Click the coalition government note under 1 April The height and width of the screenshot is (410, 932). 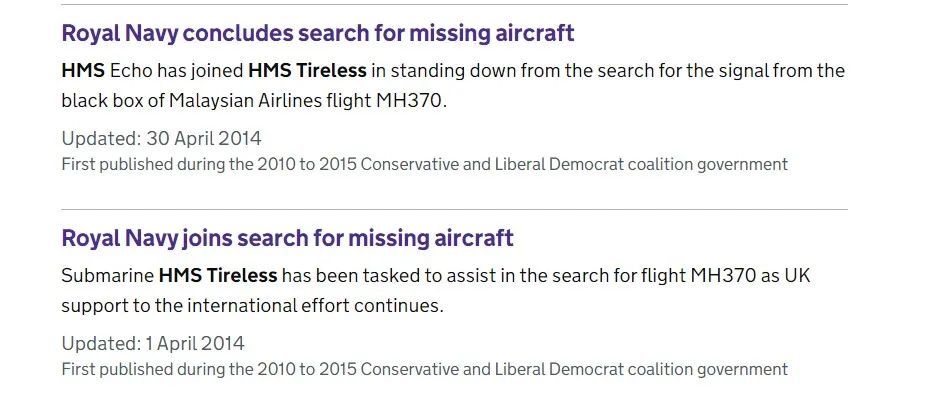[424, 369]
